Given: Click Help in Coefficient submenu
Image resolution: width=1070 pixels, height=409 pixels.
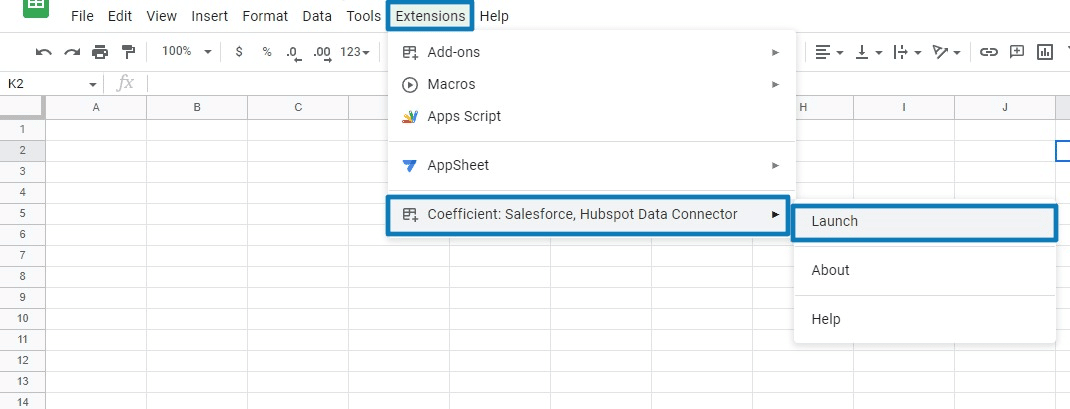Looking at the screenshot, I should click(925, 319).
